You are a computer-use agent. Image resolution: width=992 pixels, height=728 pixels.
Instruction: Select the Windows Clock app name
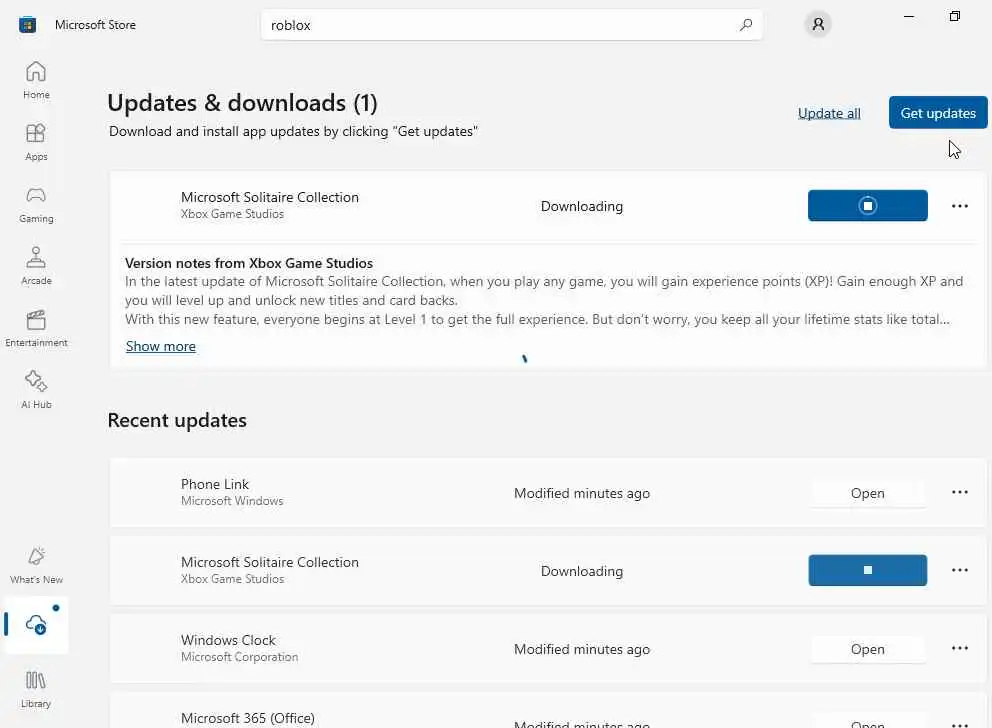click(228, 640)
